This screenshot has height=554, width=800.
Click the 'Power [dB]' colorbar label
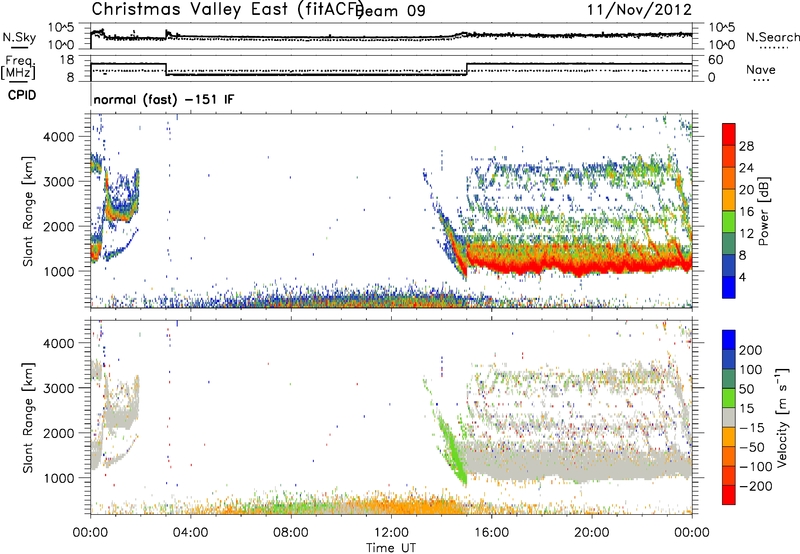[x=764, y=211]
